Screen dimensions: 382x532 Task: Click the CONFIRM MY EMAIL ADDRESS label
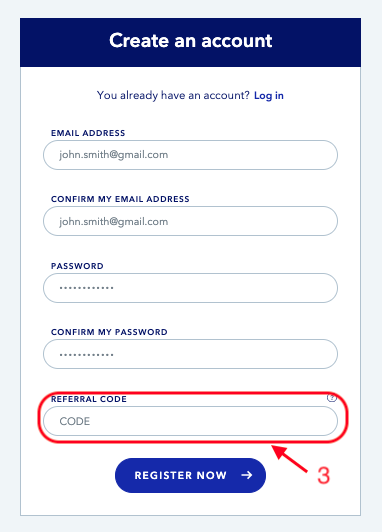coord(120,199)
